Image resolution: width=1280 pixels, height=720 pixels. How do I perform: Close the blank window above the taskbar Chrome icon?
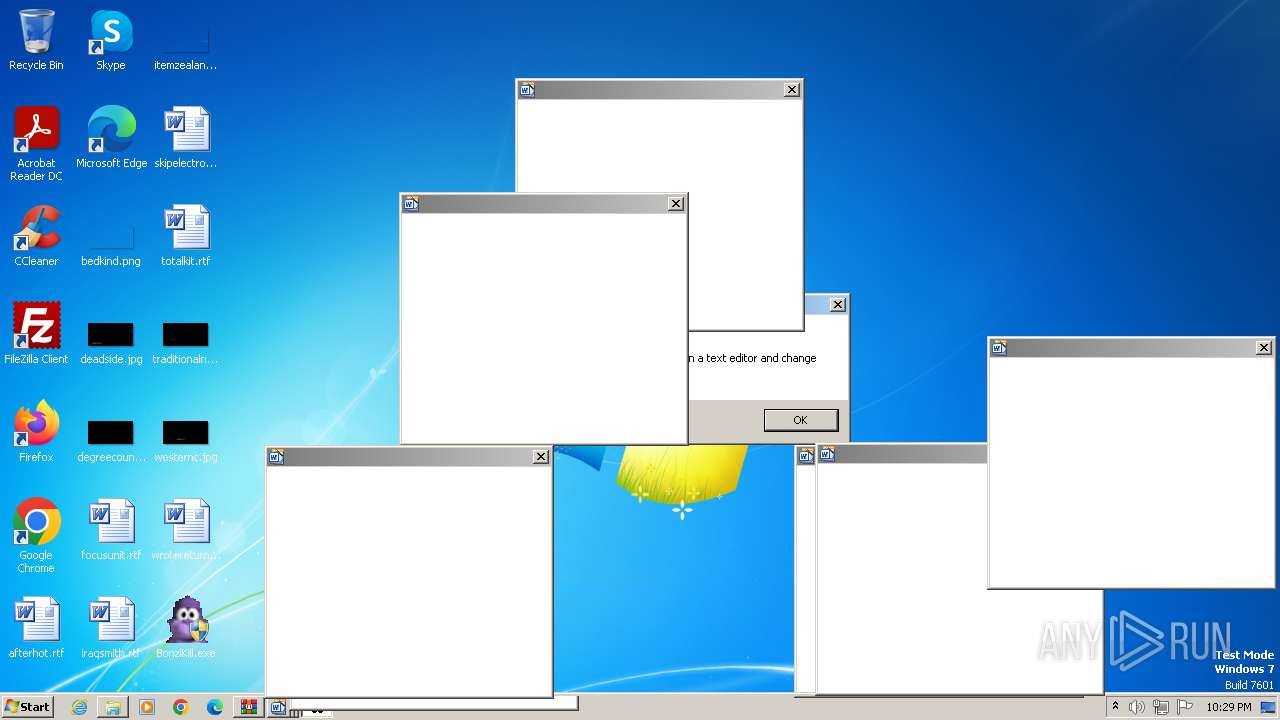click(541, 457)
